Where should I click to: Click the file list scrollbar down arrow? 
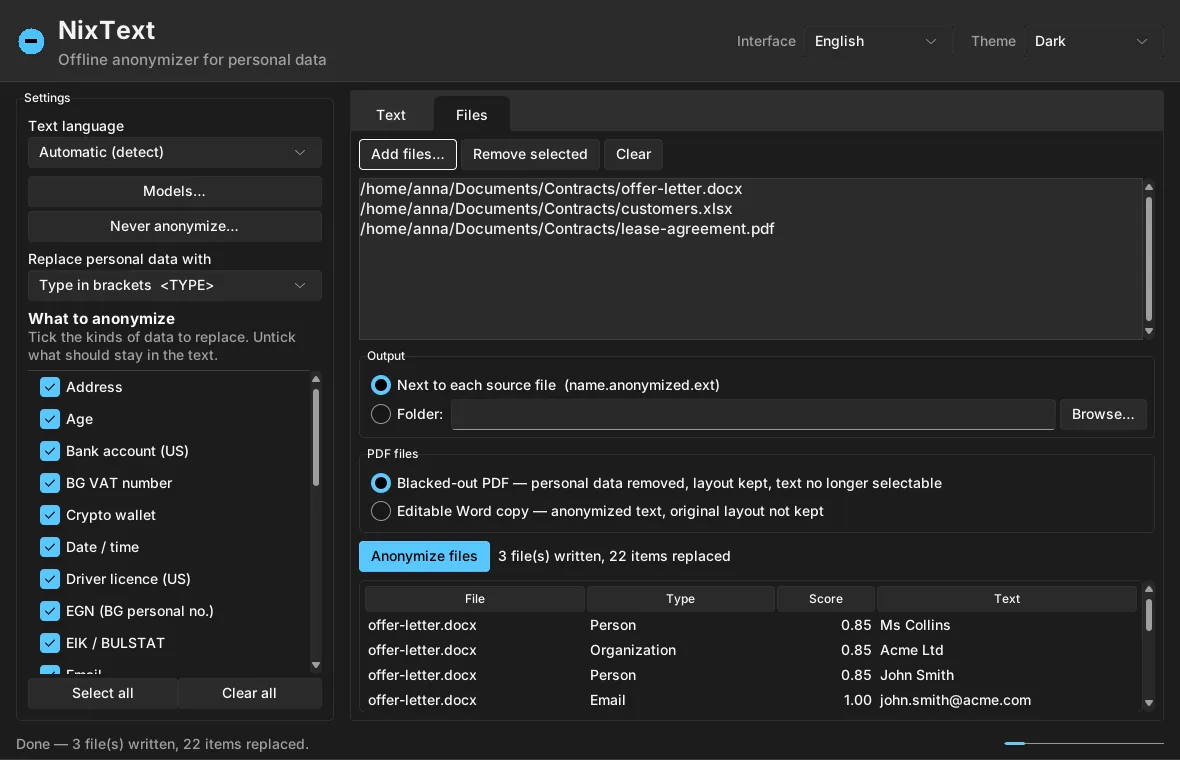[x=1148, y=331]
